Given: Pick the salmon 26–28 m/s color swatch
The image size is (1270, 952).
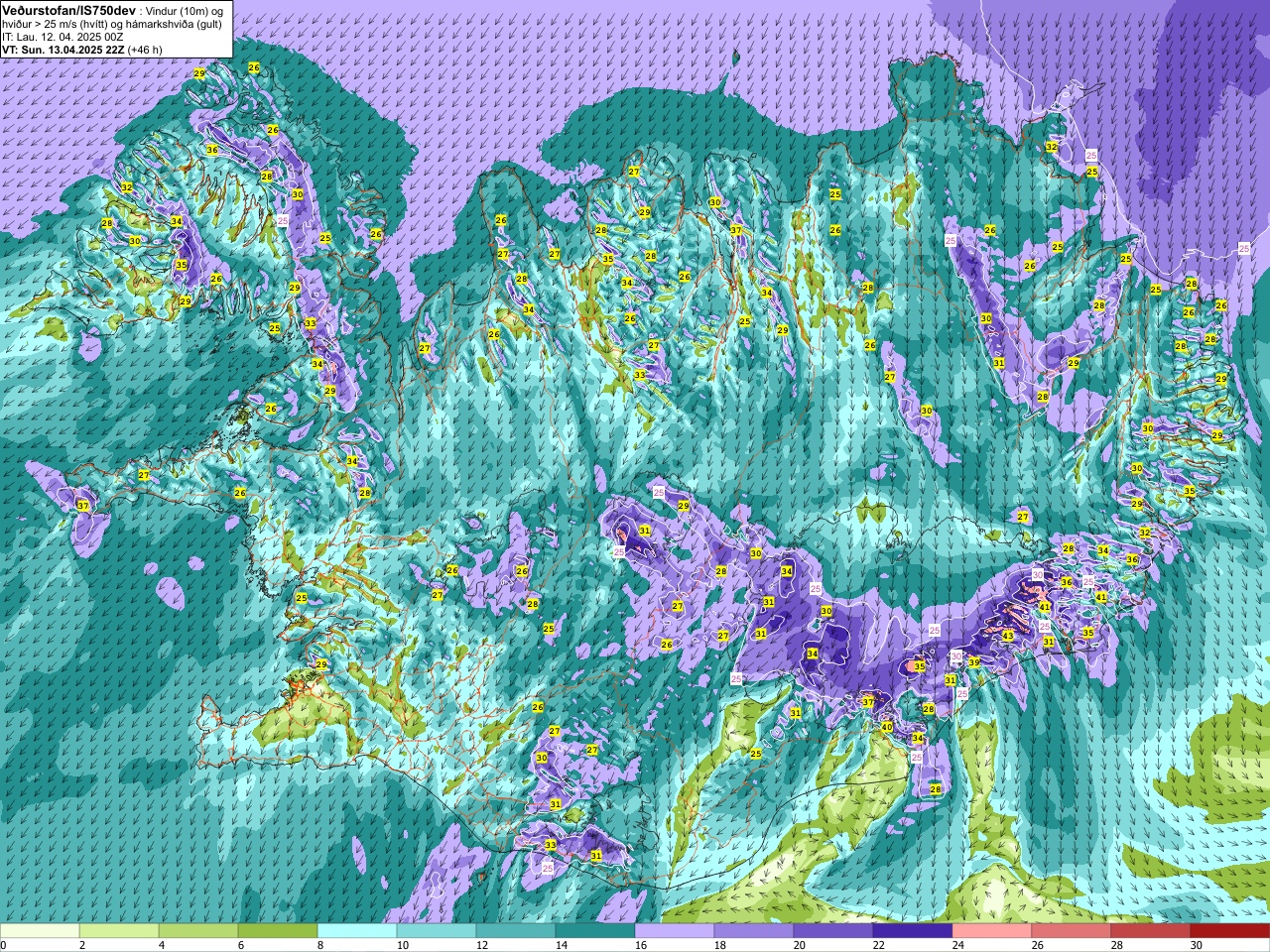Looking at the screenshot, I should tap(1072, 931).
